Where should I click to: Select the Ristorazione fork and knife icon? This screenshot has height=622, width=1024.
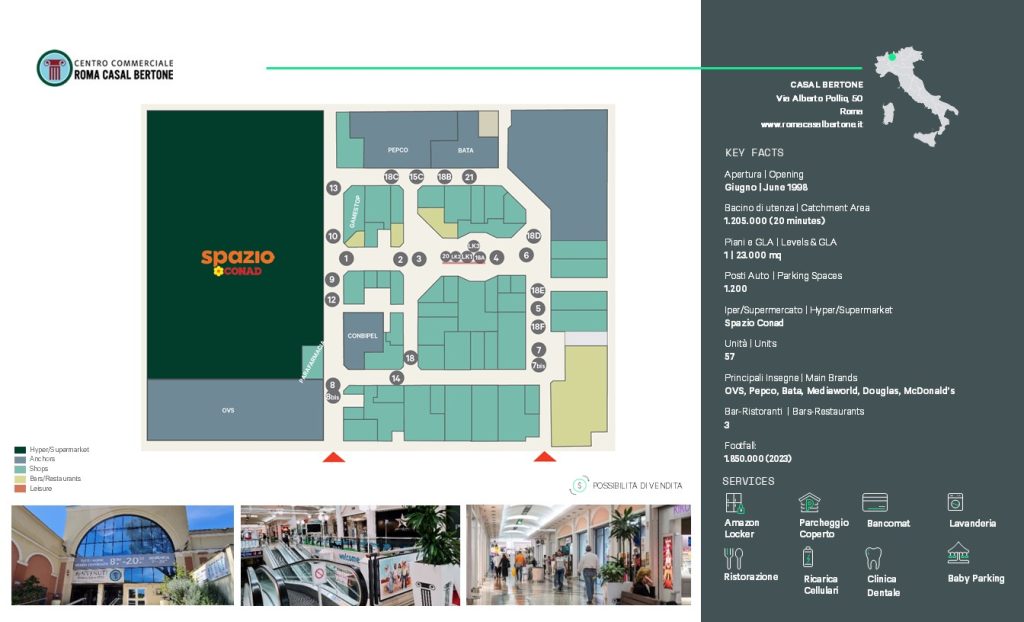pyautogui.click(x=734, y=557)
